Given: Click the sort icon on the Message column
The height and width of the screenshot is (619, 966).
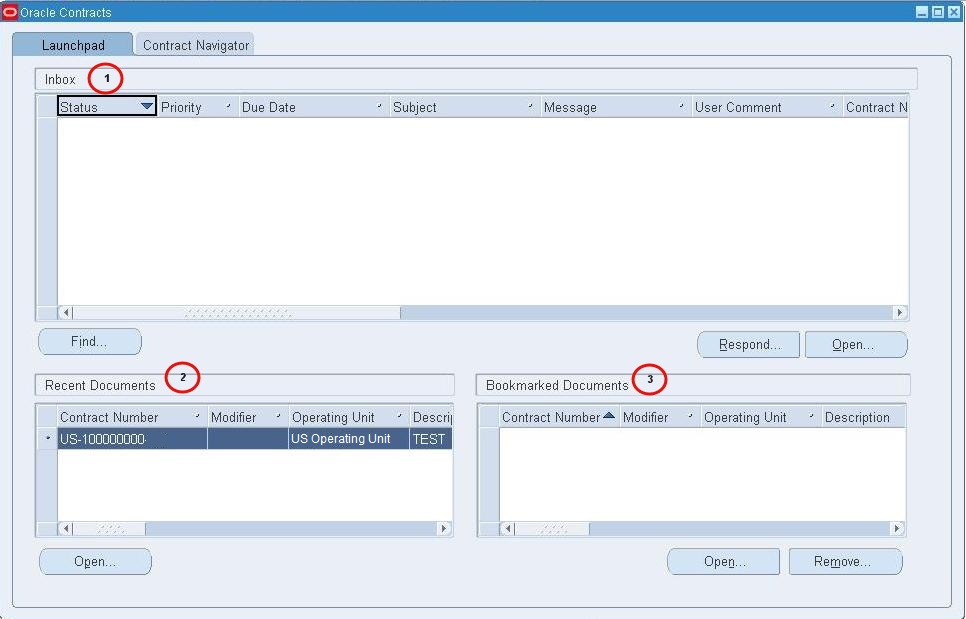Looking at the screenshot, I should [682, 106].
